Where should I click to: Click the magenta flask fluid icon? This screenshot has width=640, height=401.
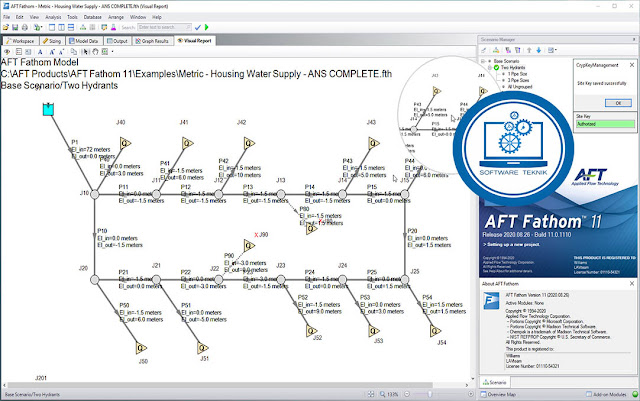113,27
